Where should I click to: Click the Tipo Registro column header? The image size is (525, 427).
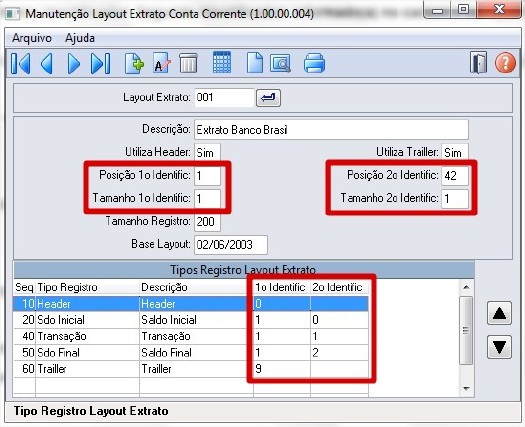click(x=87, y=287)
